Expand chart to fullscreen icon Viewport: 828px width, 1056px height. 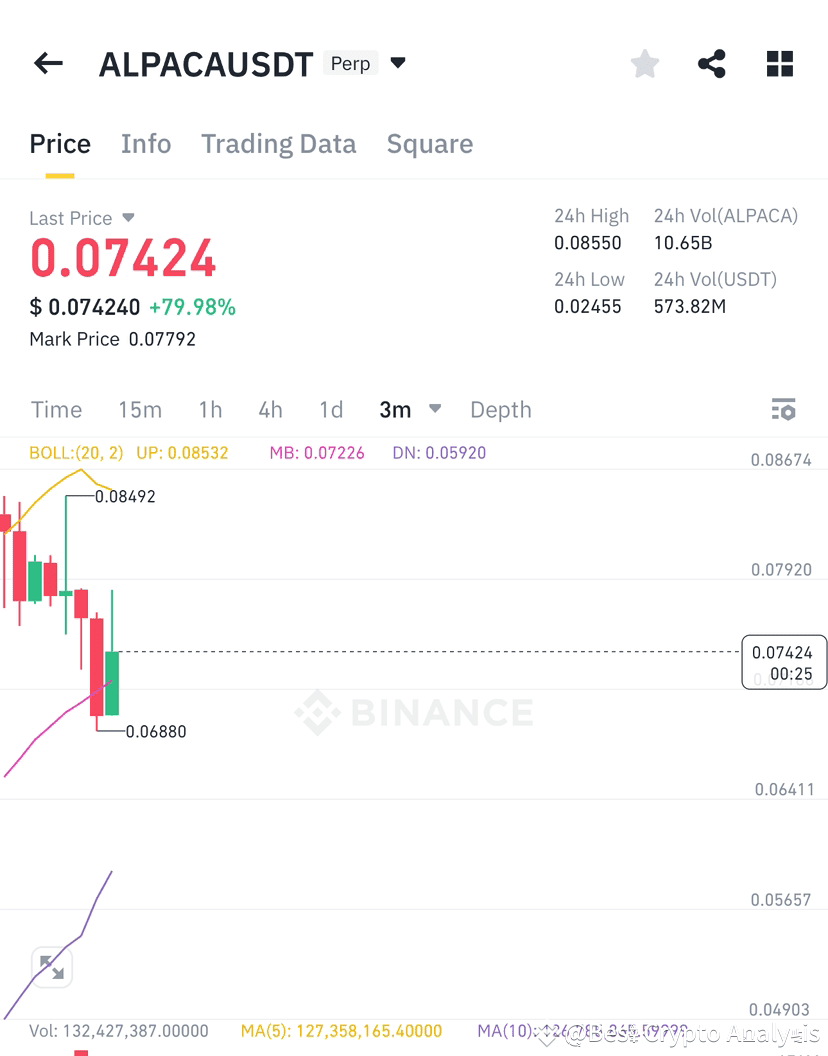click(52, 968)
